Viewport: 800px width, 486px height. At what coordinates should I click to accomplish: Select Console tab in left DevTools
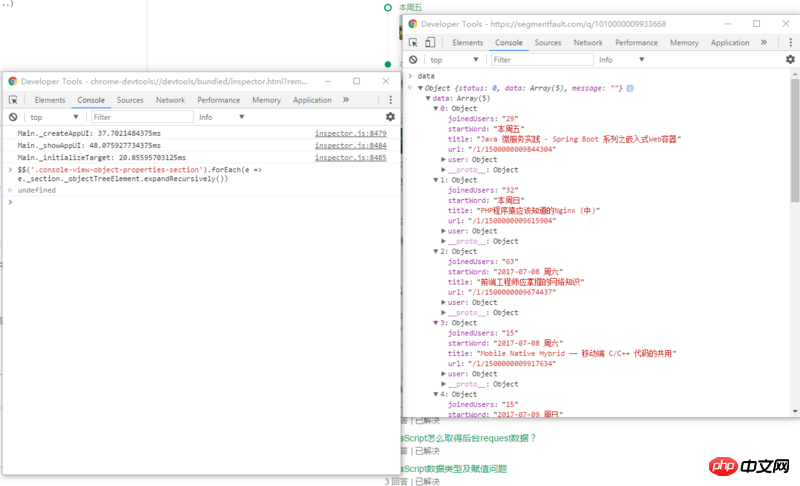click(91, 100)
